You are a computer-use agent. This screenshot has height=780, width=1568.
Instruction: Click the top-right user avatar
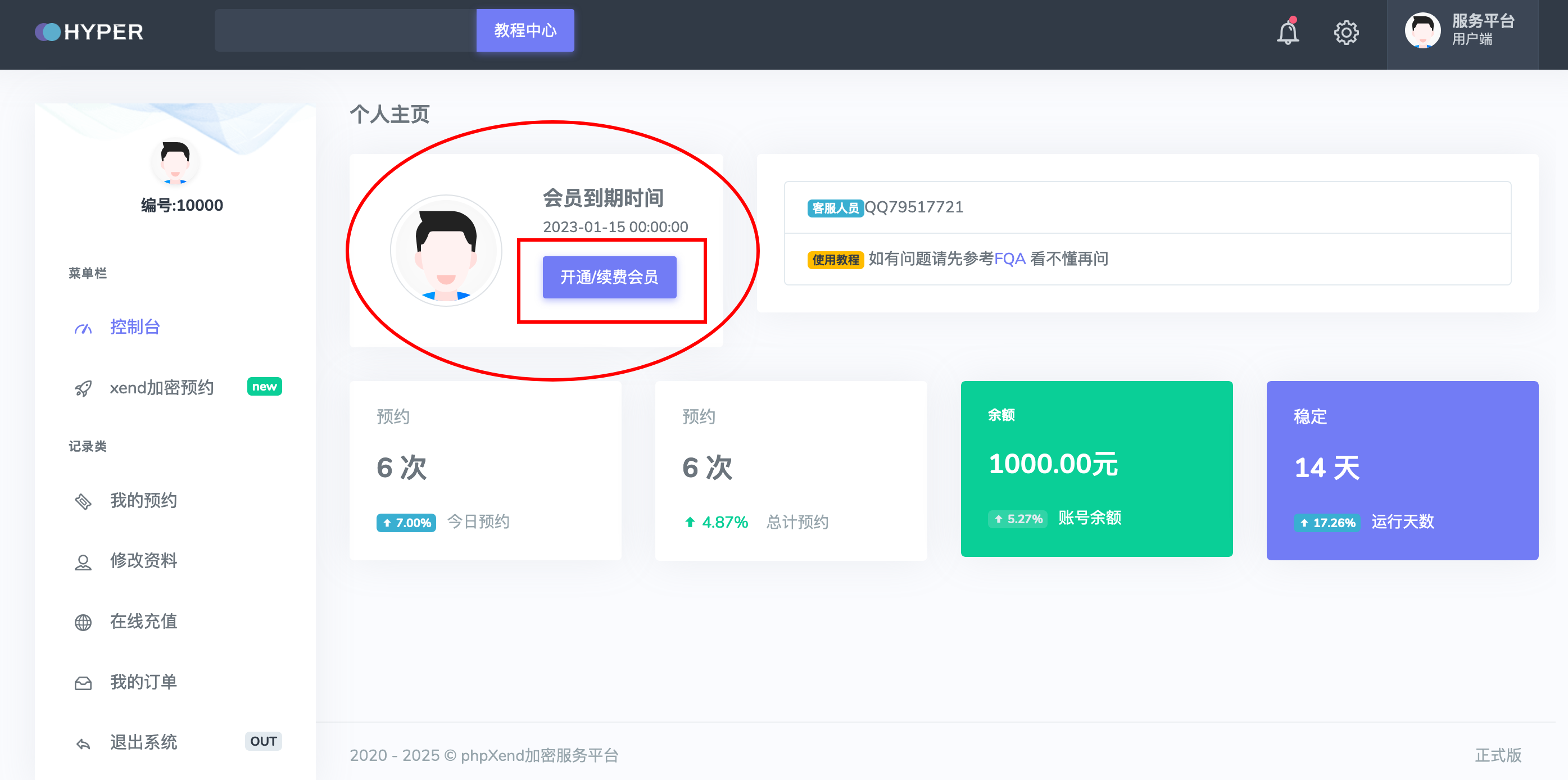(1422, 30)
